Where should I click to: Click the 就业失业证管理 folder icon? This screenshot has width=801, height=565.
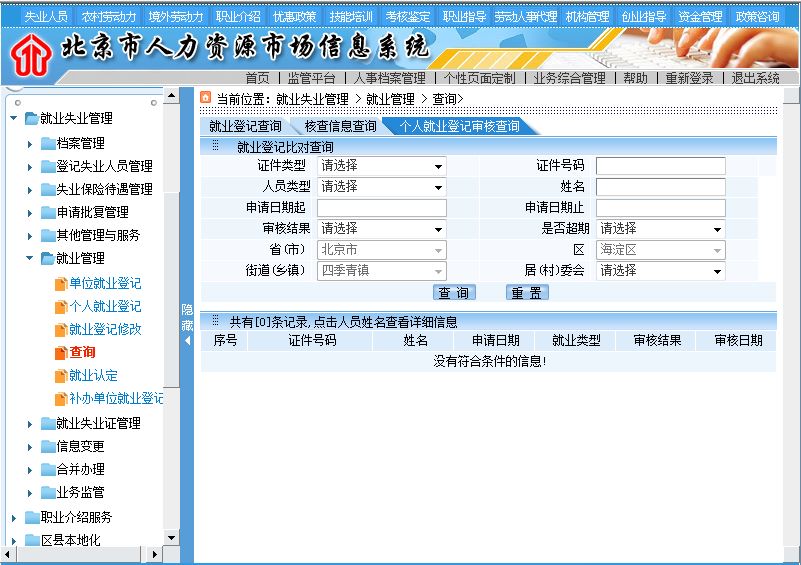pos(48,423)
